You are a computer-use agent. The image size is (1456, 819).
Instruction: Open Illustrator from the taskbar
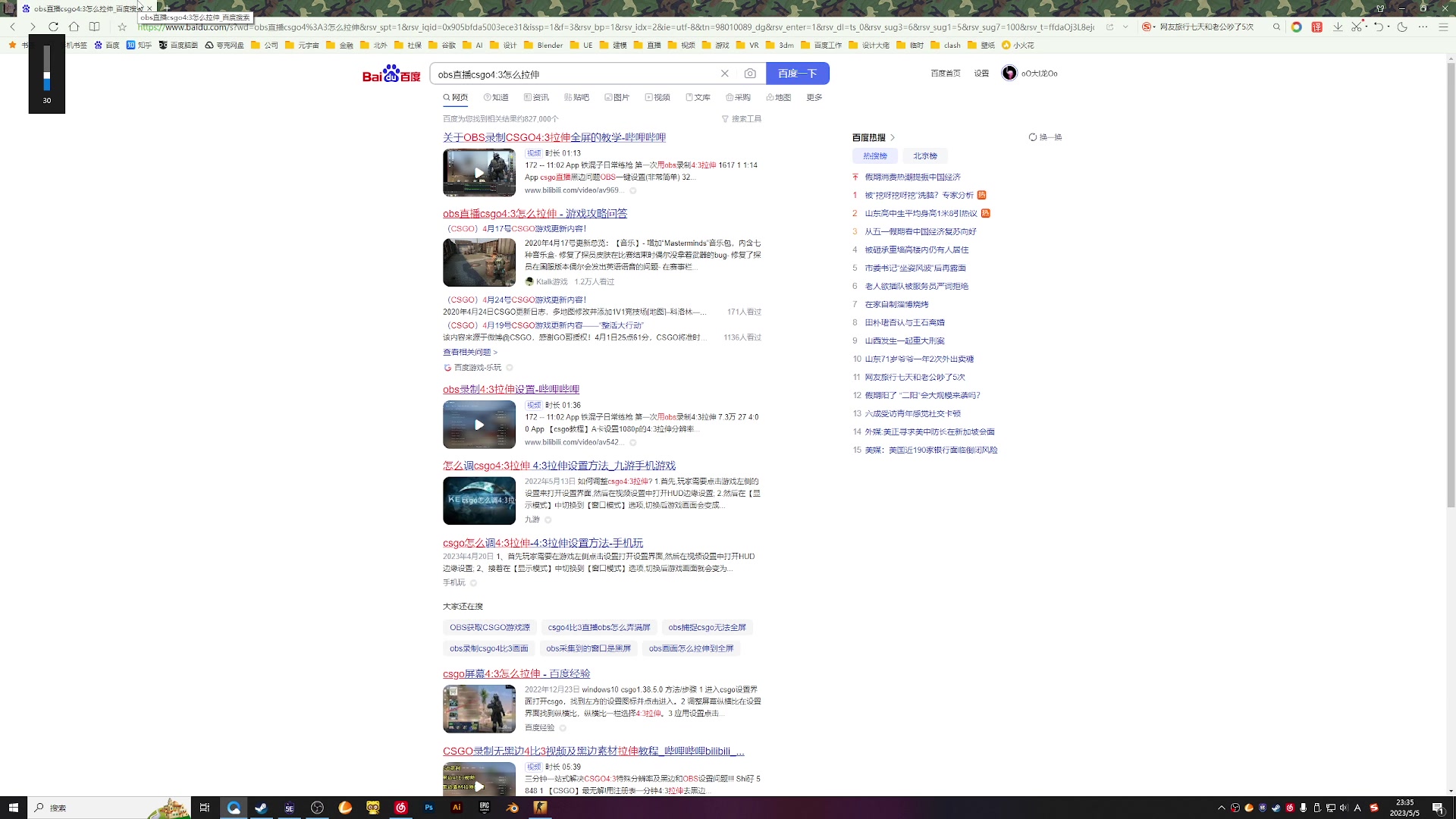[457, 808]
